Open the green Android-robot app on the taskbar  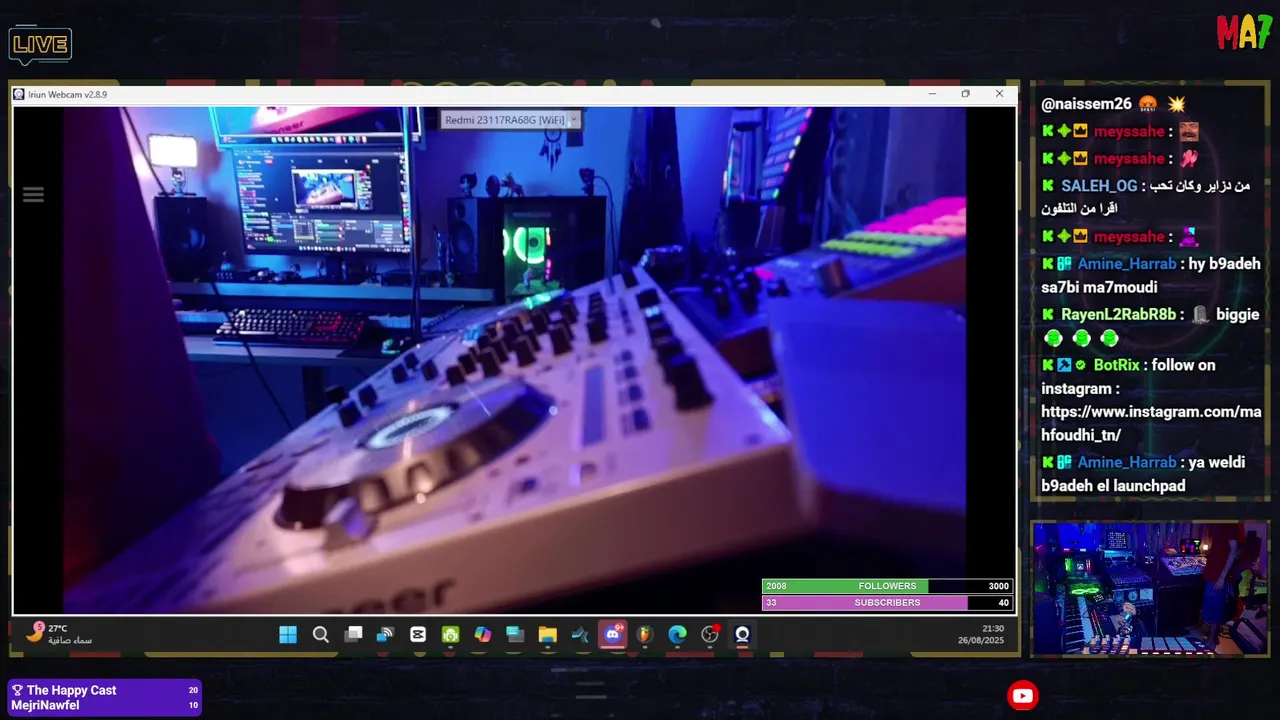click(450, 634)
